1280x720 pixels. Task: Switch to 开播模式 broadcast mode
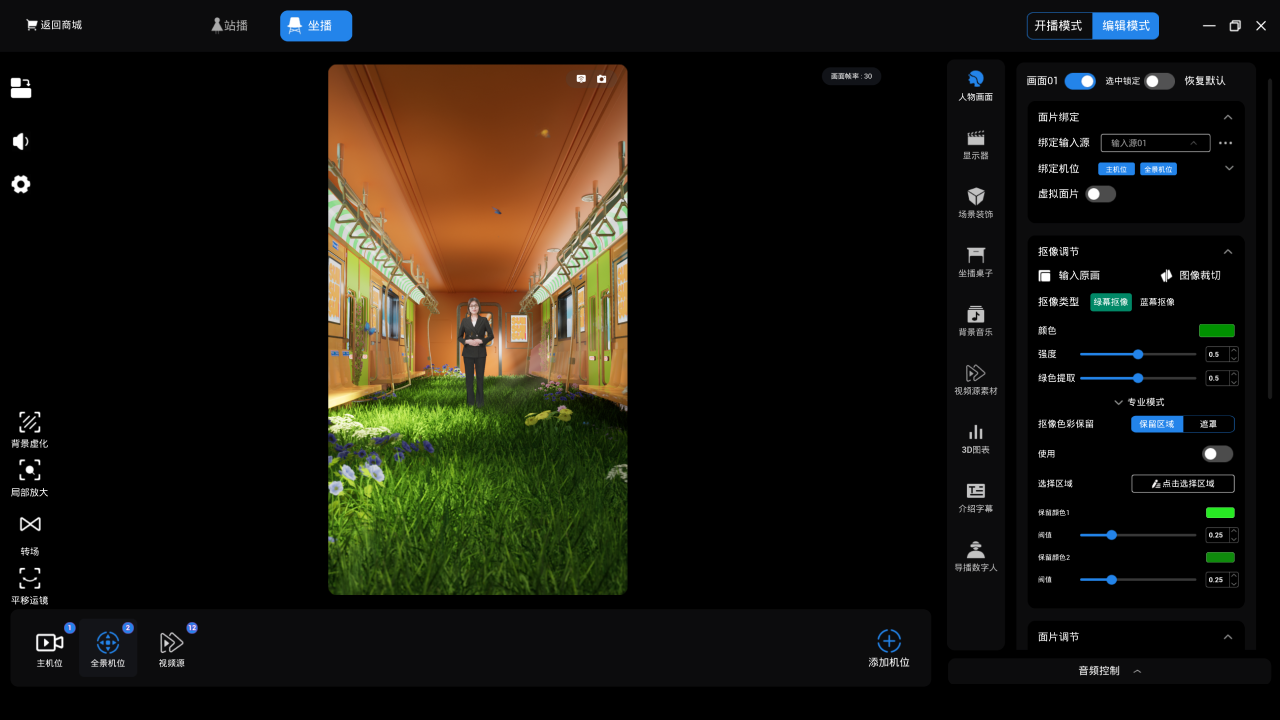[1059, 26]
